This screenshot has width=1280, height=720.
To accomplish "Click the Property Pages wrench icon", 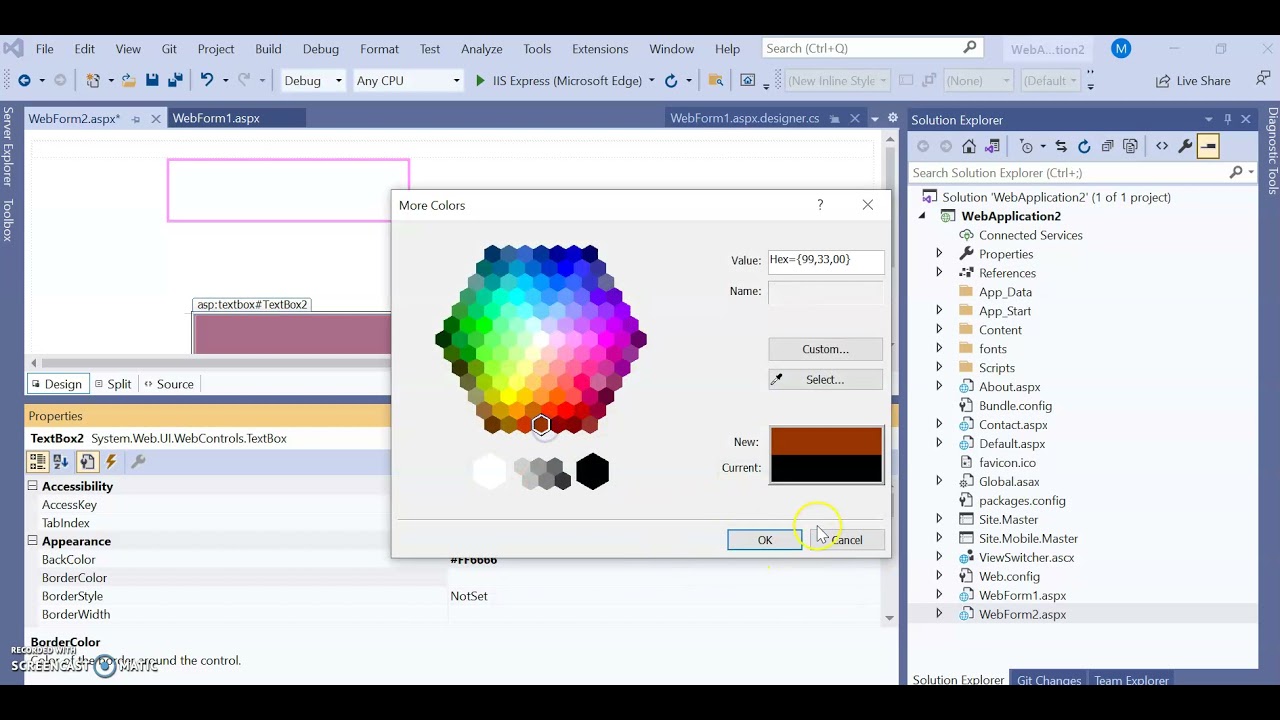I will (138, 462).
